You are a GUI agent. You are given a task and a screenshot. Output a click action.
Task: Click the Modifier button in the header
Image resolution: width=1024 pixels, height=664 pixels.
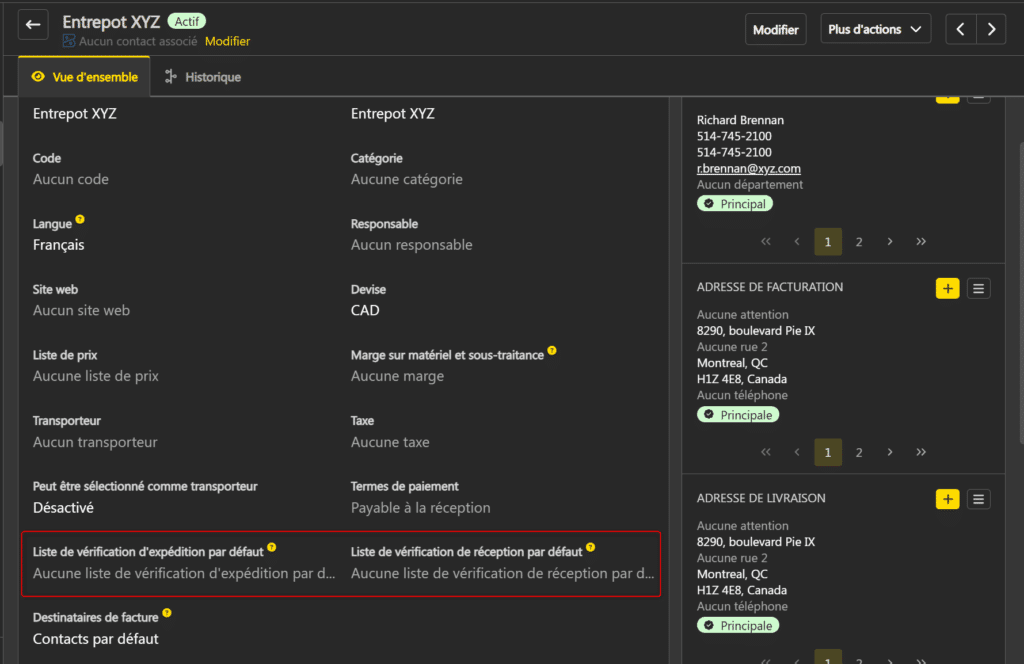coord(775,30)
